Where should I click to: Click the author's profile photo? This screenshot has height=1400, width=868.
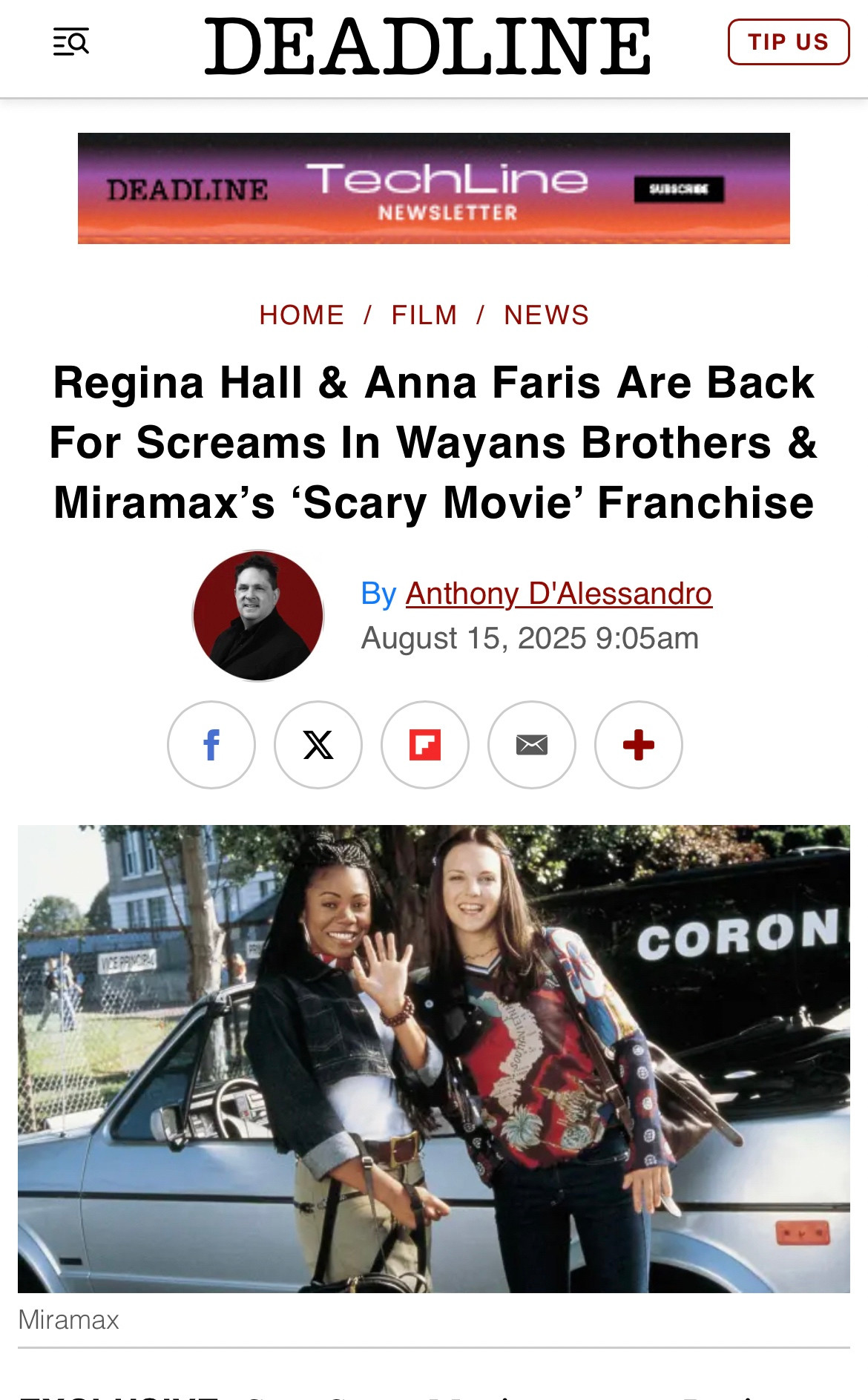pyautogui.click(x=258, y=616)
